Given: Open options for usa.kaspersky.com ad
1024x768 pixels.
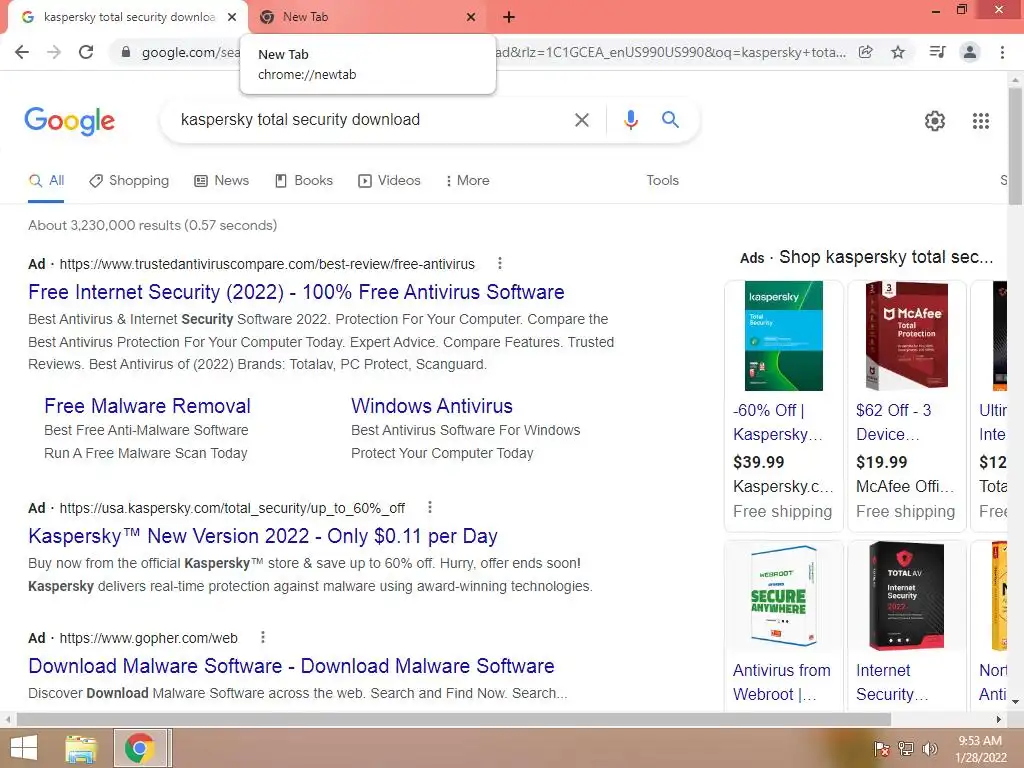Looking at the screenshot, I should pyautogui.click(x=429, y=507).
